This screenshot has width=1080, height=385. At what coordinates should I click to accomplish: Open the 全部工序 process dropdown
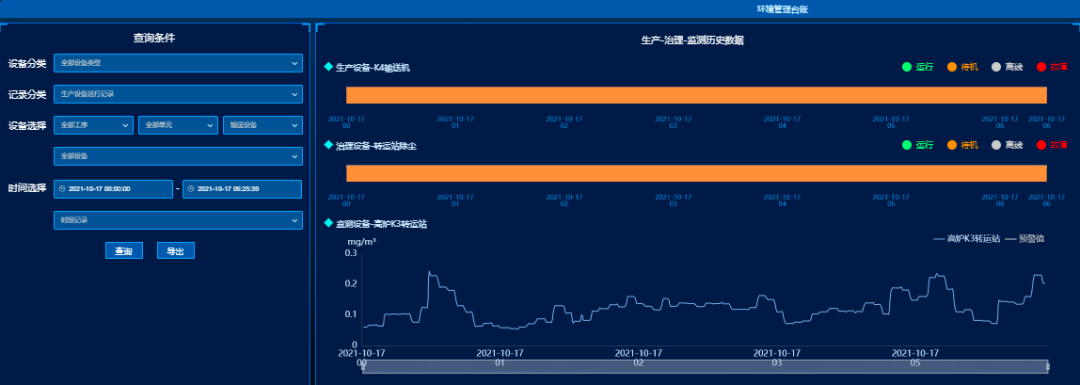(93, 125)
